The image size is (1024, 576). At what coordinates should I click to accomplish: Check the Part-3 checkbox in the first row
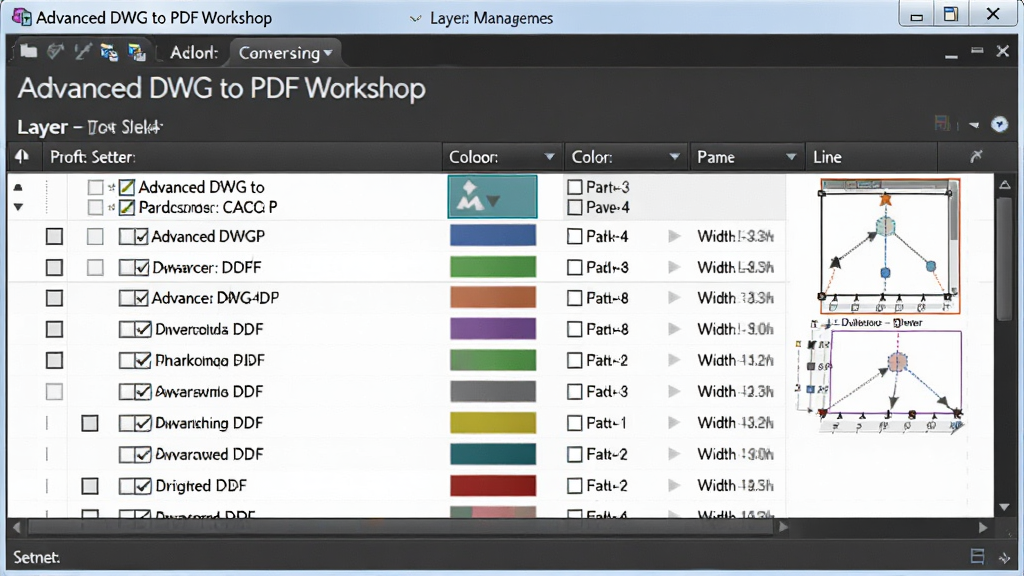pyautogui.click(x=575, y=187)
